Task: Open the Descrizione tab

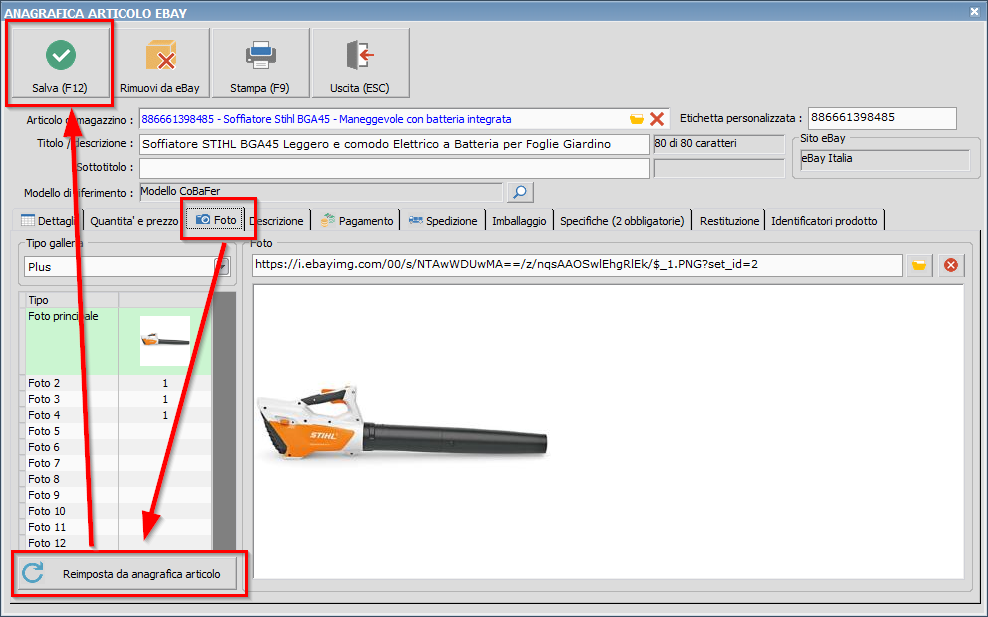Action: [277, 221]
